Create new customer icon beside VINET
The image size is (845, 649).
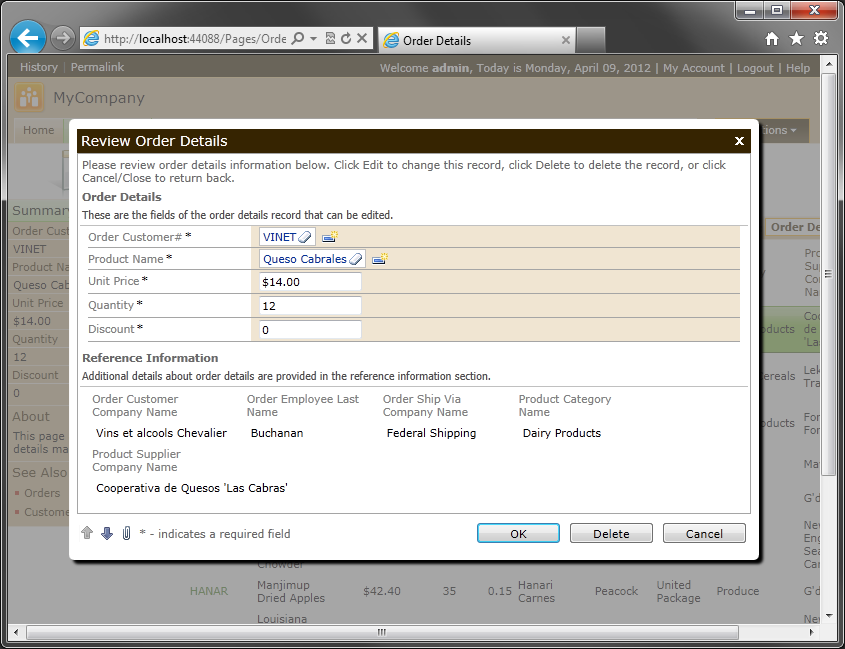click(x=329, y=236)
